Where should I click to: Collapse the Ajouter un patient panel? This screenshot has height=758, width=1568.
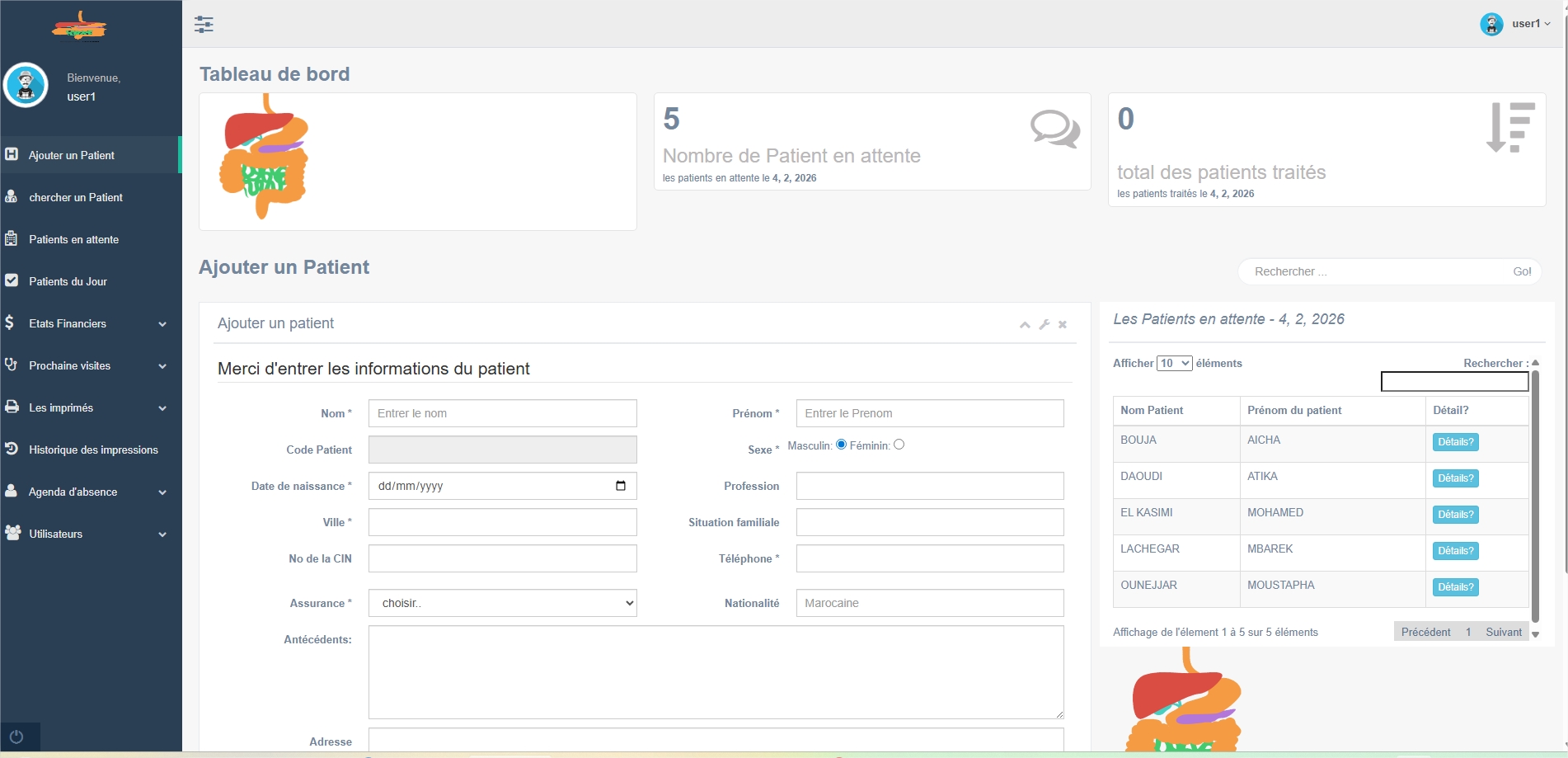[x=1025, y=325]
